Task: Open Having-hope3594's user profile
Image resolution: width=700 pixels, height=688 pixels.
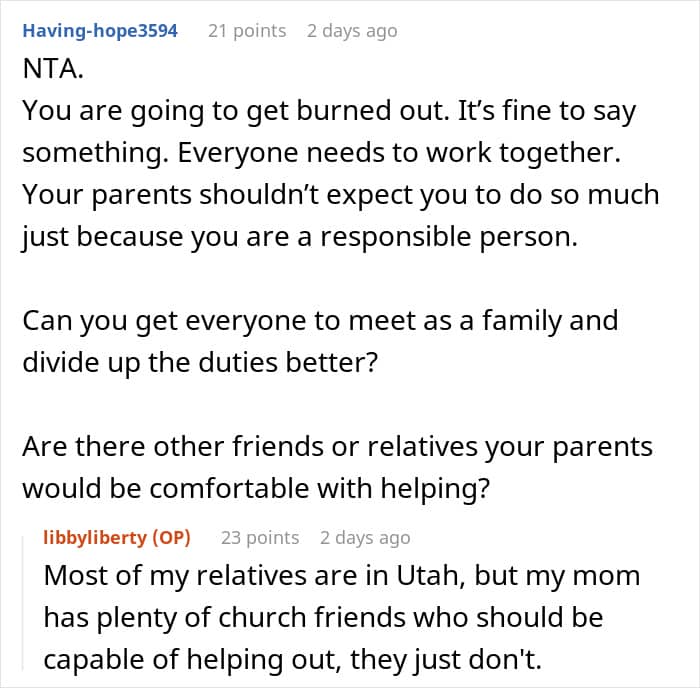Action: [100, 31]
